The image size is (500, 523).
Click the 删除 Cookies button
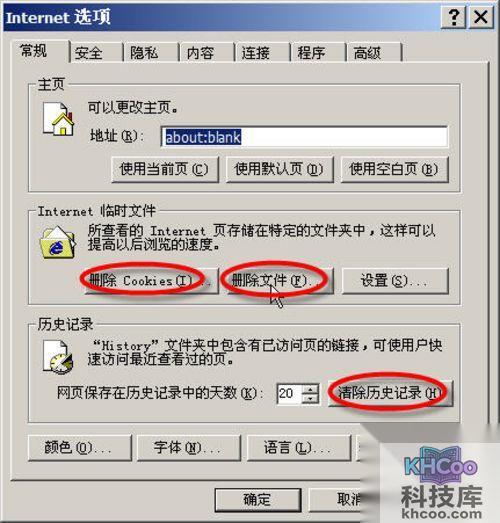(152, 281)
